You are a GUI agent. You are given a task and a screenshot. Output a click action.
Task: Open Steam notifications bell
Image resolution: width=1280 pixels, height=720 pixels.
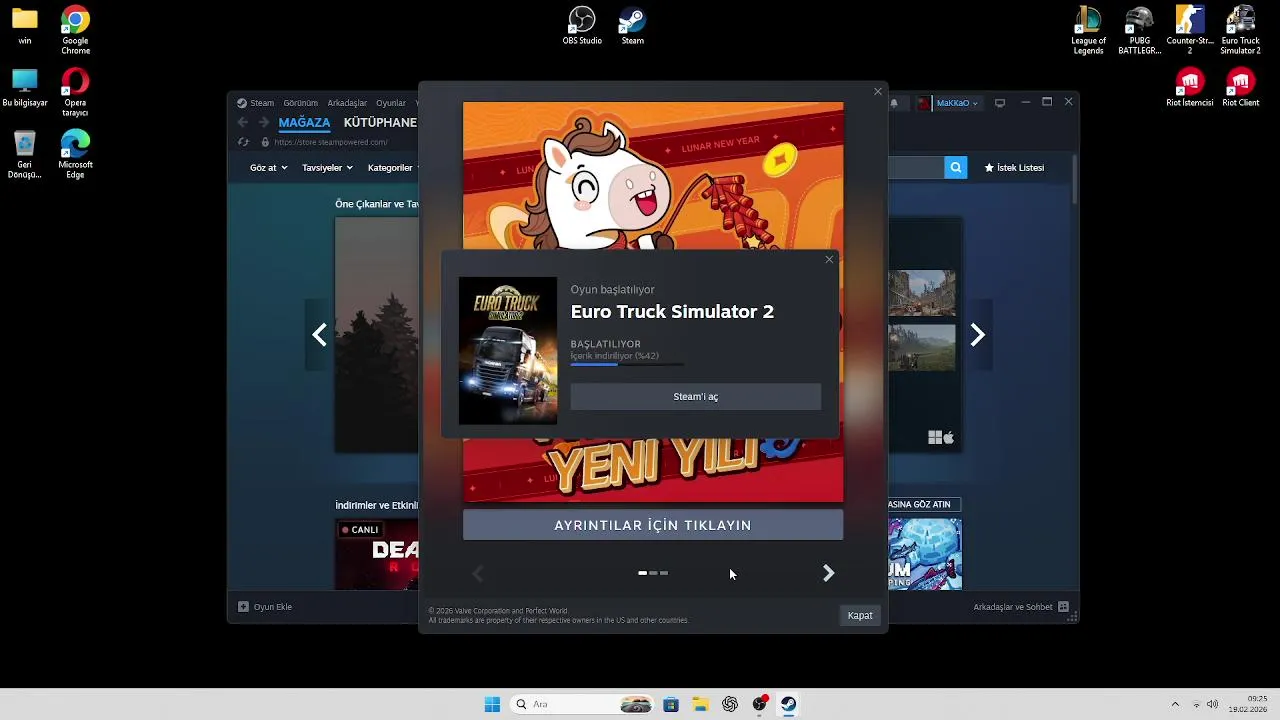pyautogui.click(x=894, y=103)
